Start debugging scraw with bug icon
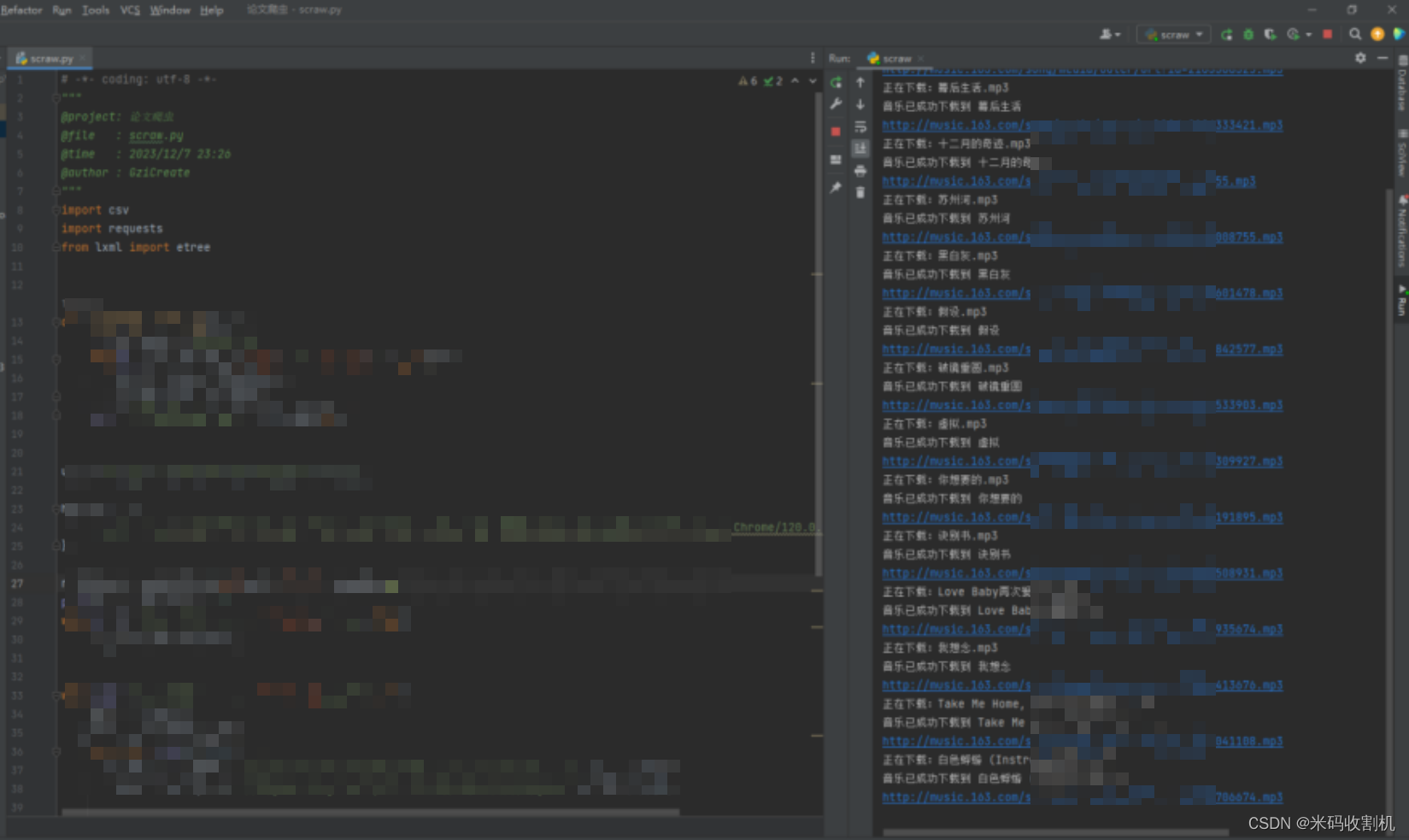The width and height of the screenshot is (1409, 840). [x=1248, y=34]
